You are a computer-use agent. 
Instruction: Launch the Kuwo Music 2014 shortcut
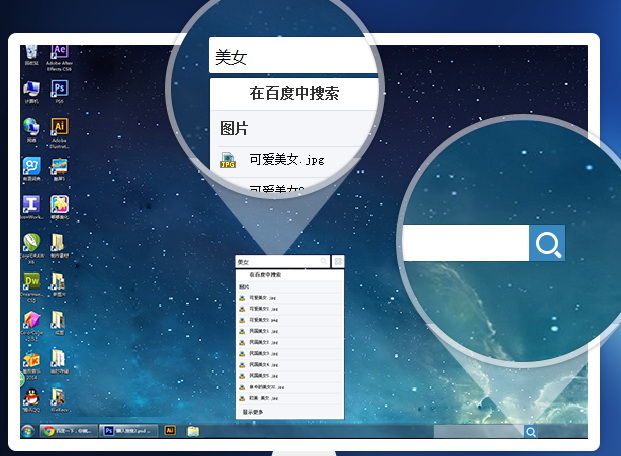pos(31,365)
